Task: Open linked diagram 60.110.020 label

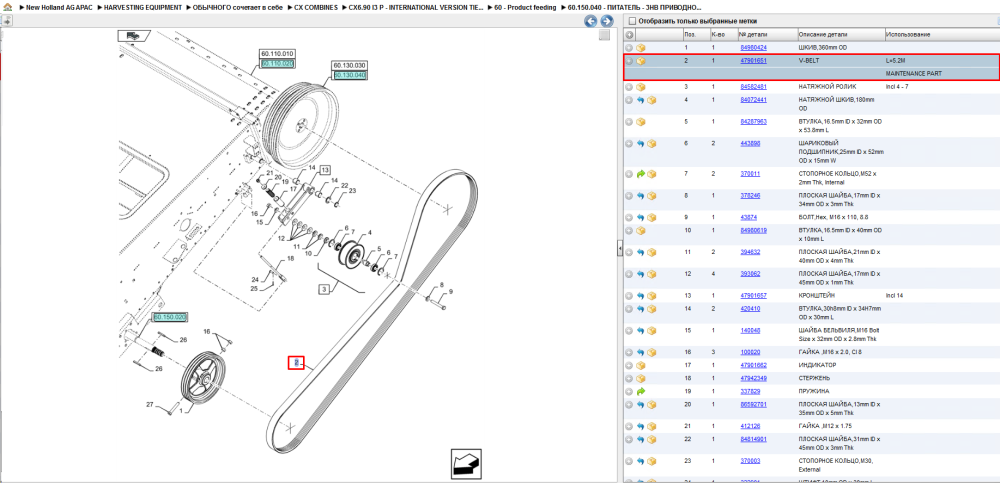Action: [x=277, y=64]
